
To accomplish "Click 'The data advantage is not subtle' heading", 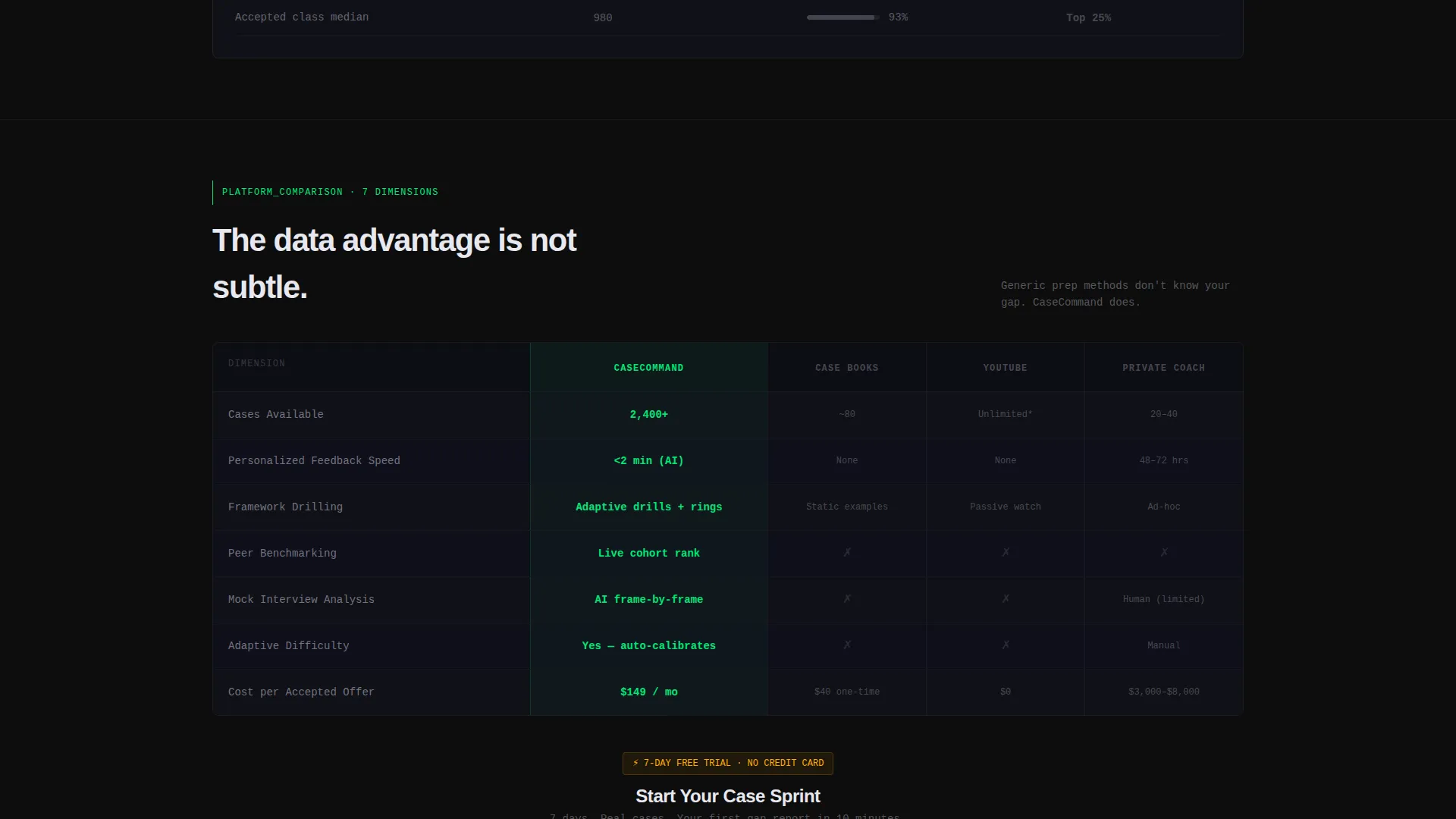I will point(394,264).
